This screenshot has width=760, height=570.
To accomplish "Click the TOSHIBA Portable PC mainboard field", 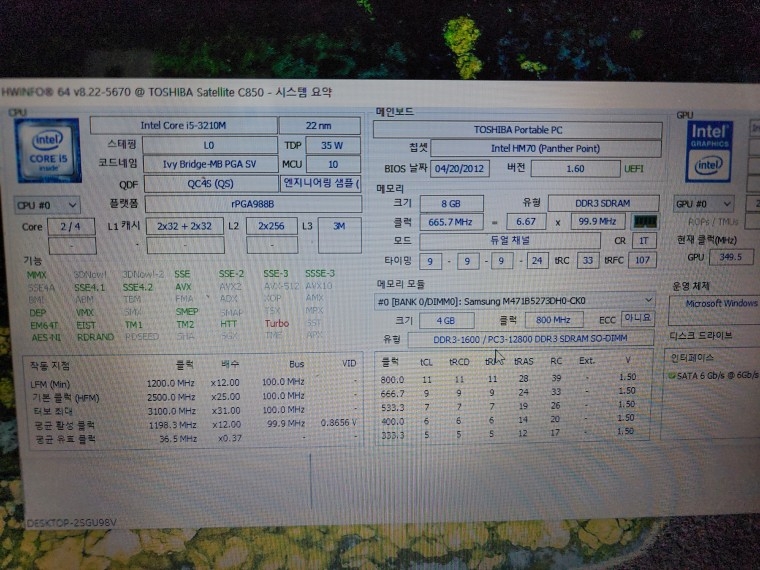I will [x=517, y=130].
